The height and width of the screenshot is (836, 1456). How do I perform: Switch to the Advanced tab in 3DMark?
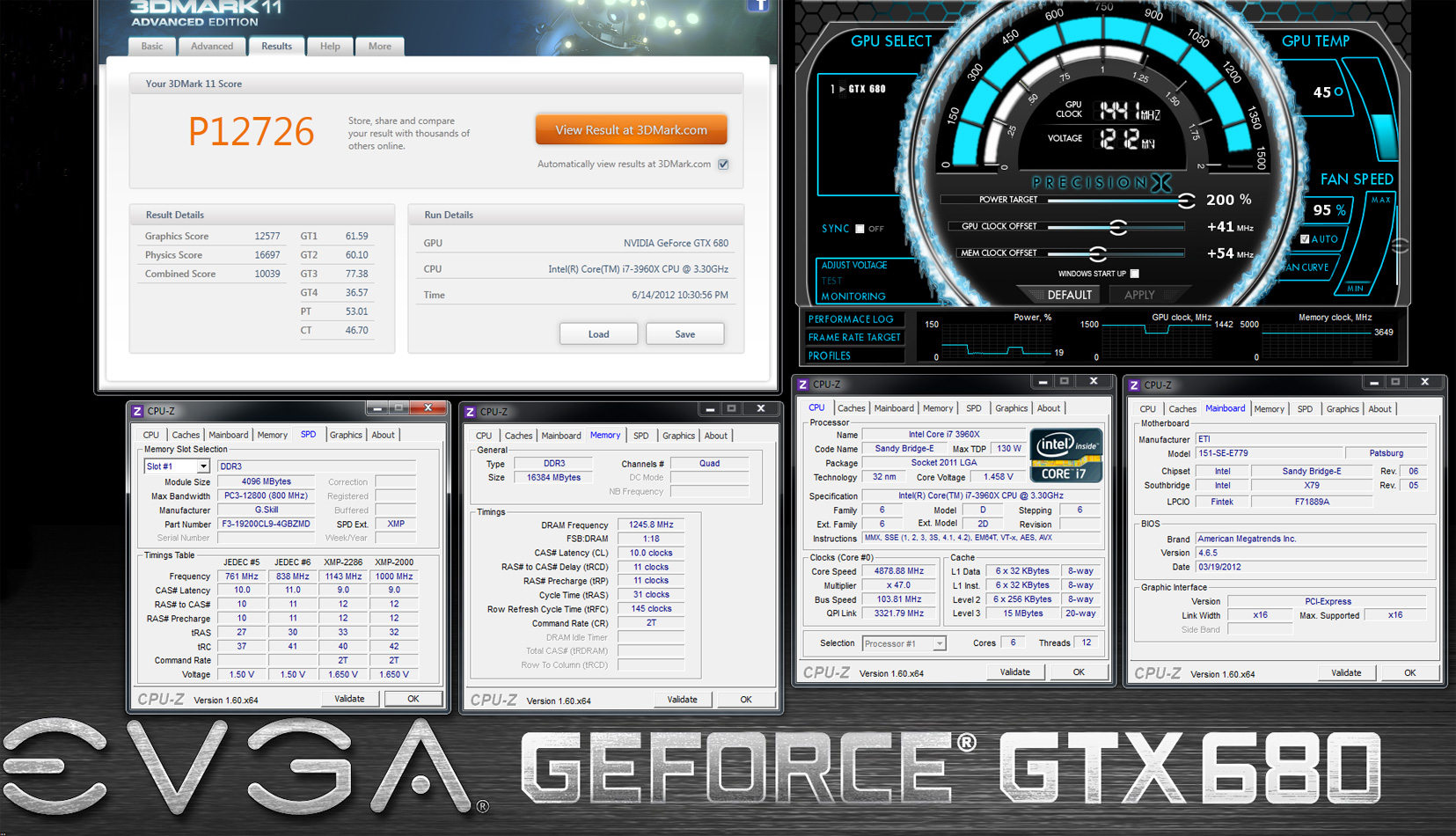coord(212,47)
